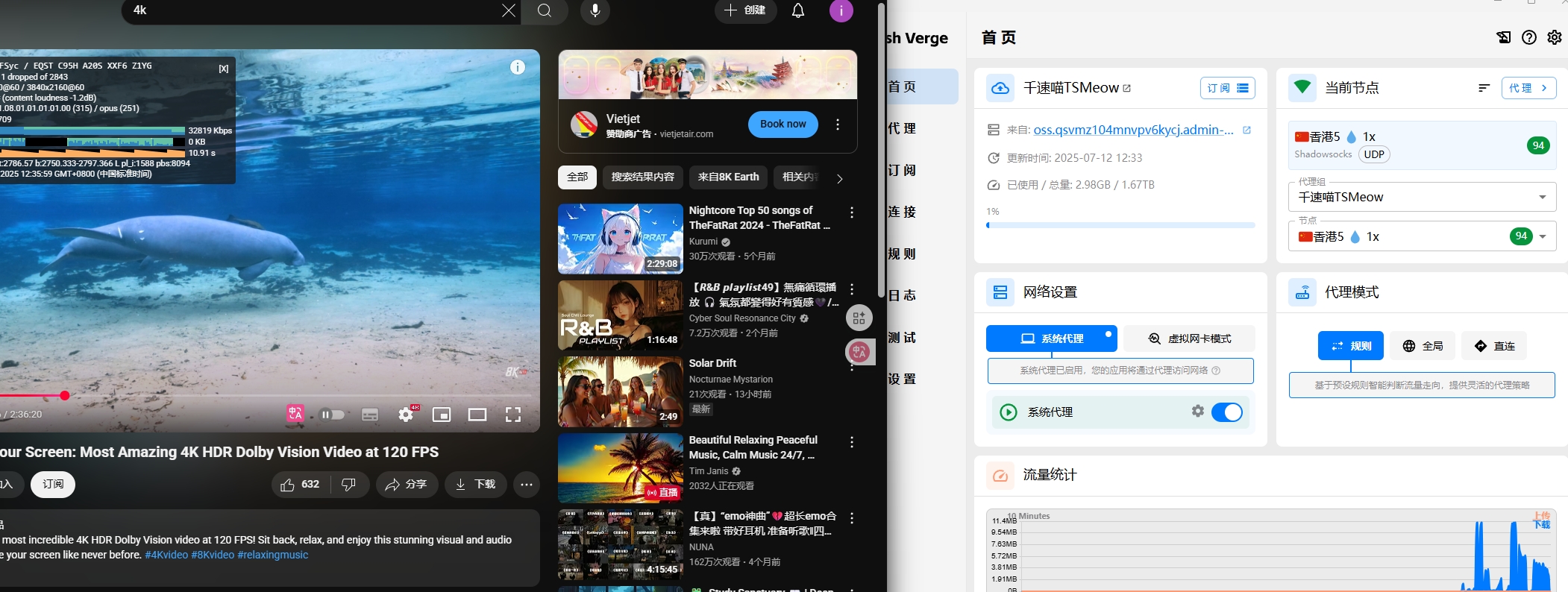Open the R&B playlist49 video thumbnail
Image resolution: width=1568 pixels, height=592 pixels.
(621, 315)
